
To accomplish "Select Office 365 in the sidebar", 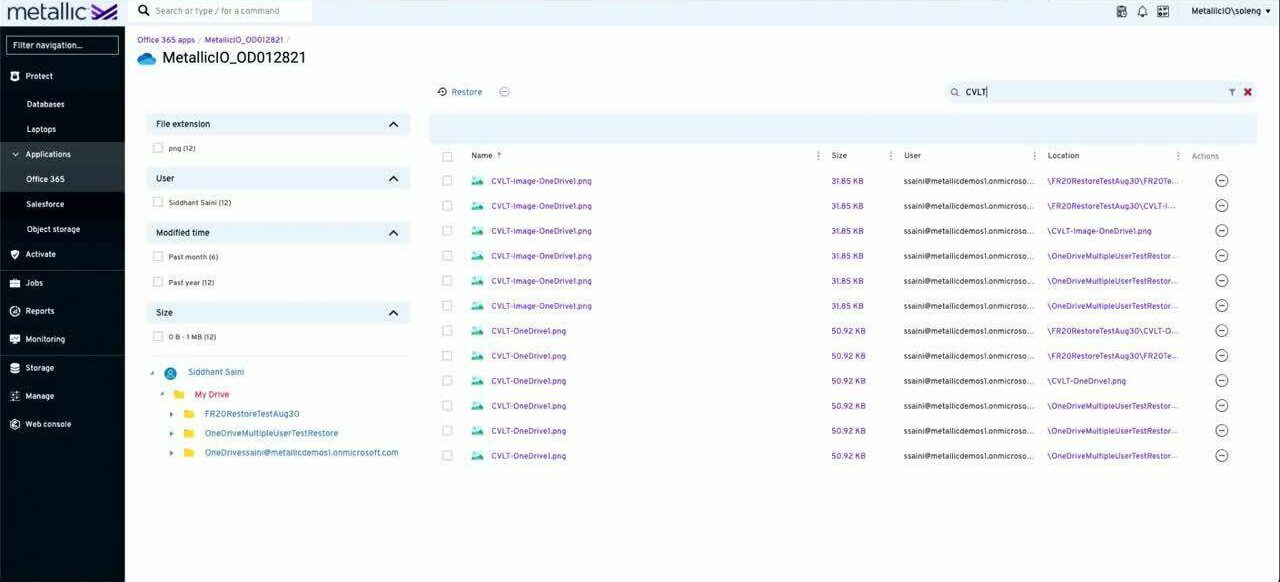I will [45, 179].
